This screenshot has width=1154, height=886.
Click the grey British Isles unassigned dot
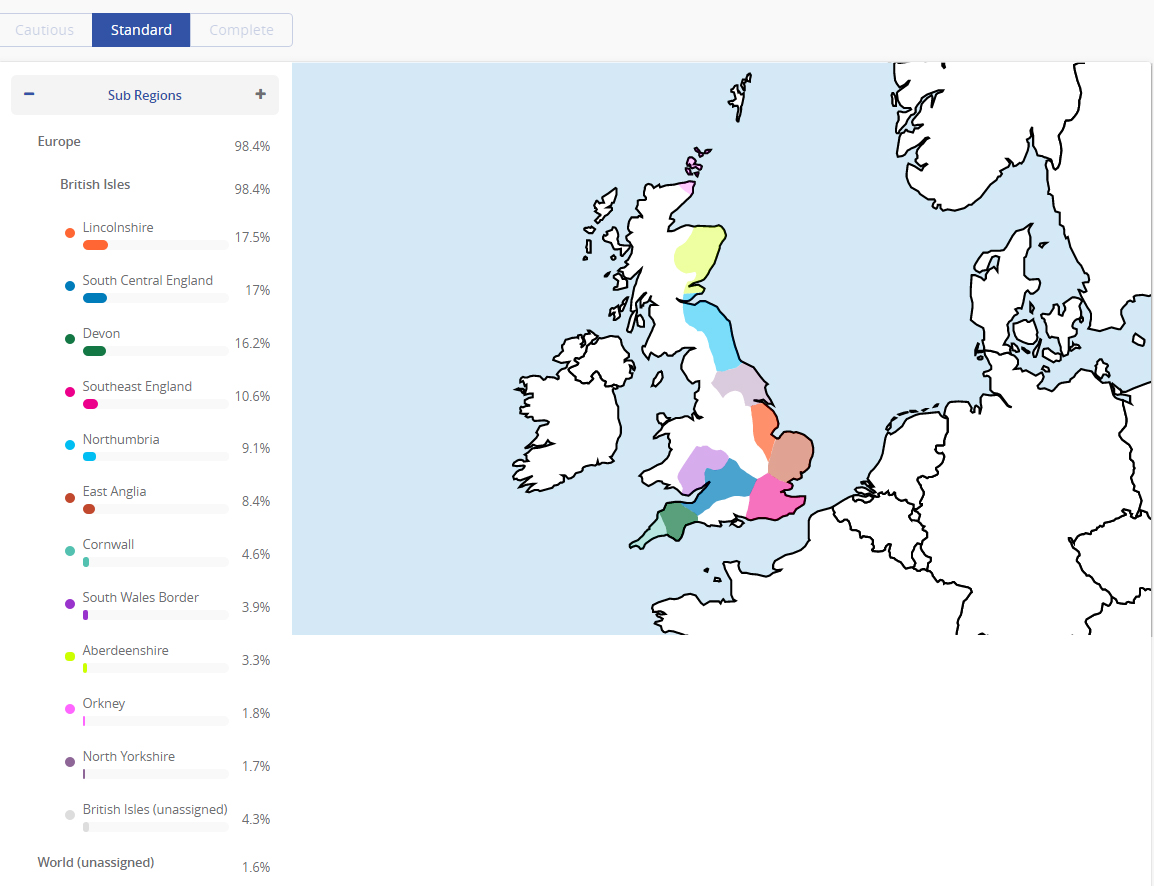69,814
